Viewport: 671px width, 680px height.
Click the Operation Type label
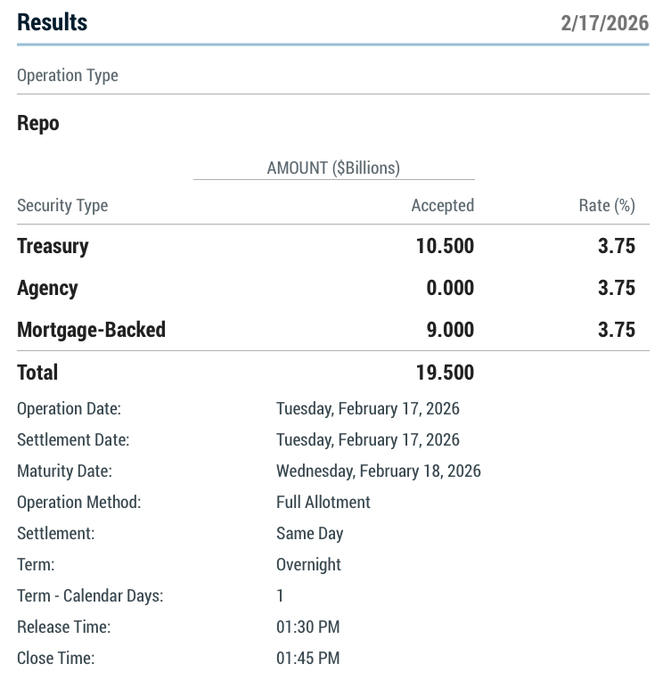click(x=67, y=76)
